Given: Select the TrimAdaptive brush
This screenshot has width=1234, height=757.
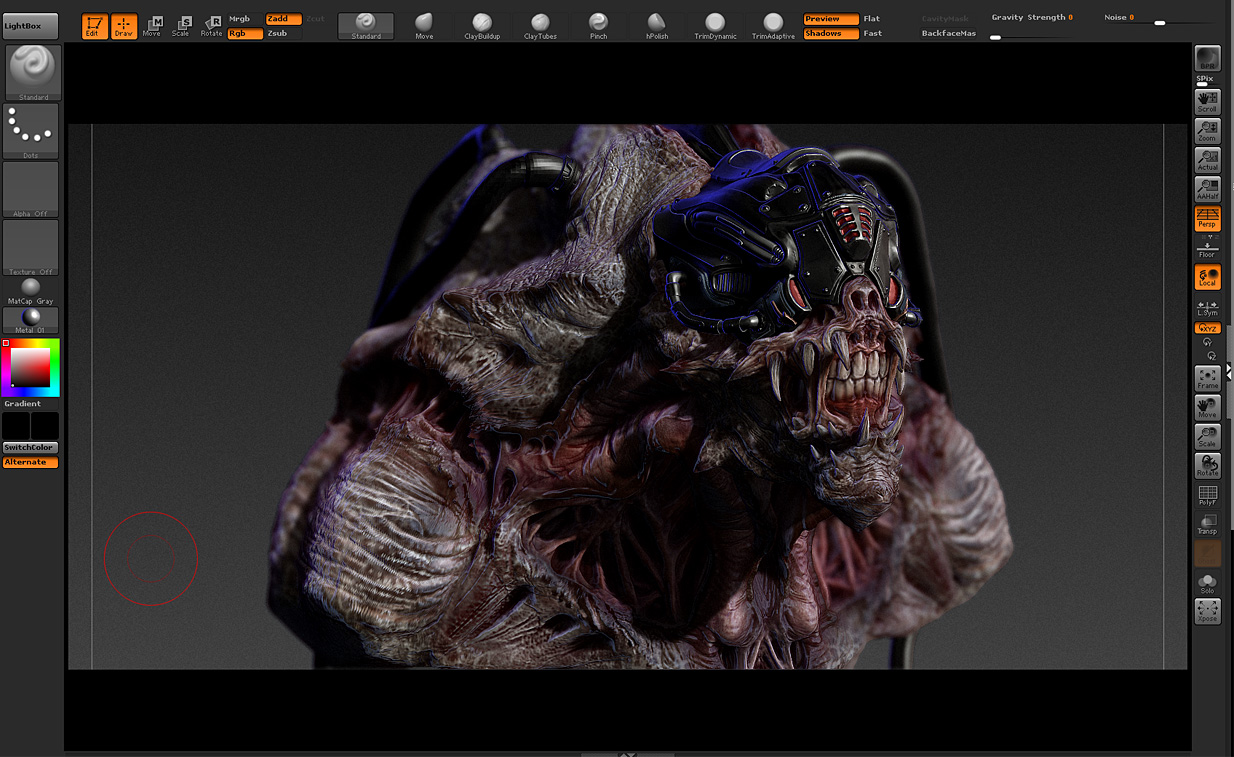Looking at the screenshot, I should [x=773, y=26].
